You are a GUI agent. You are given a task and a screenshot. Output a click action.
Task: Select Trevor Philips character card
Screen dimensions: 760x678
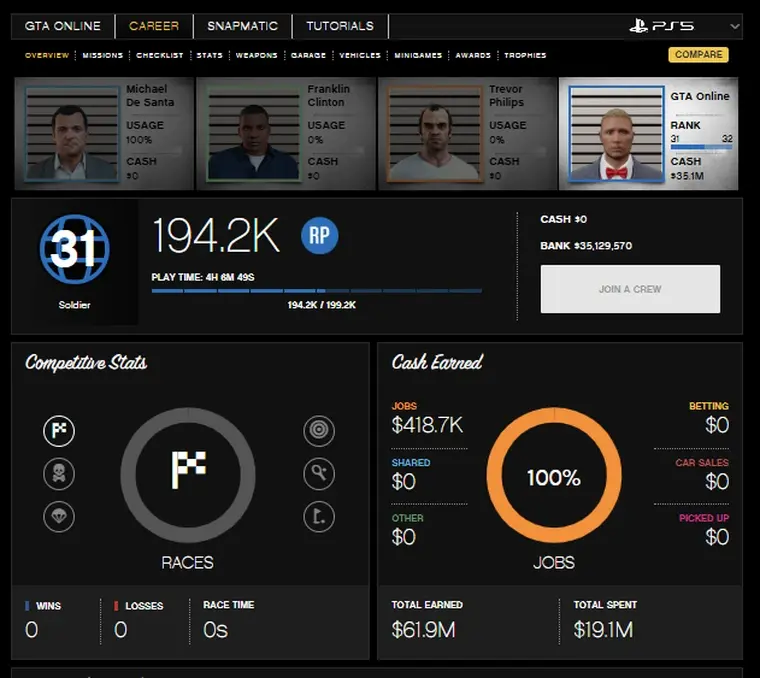(466, 133)
